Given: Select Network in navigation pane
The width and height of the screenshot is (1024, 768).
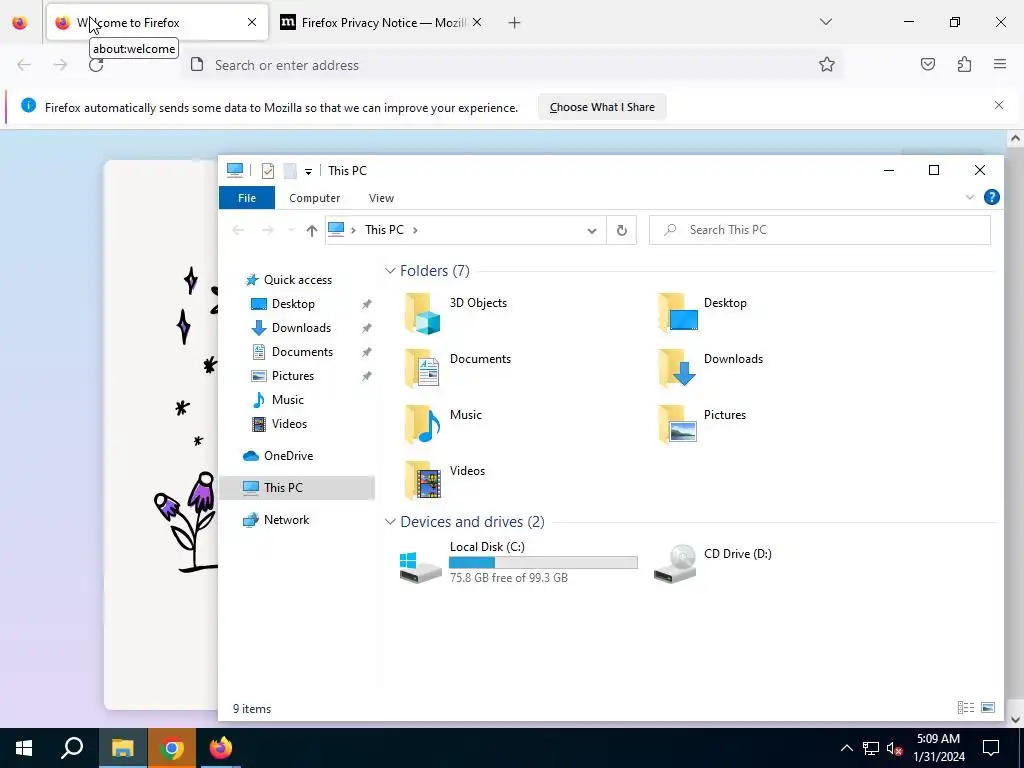Looking at the screenshot, I should pos(286,520).
